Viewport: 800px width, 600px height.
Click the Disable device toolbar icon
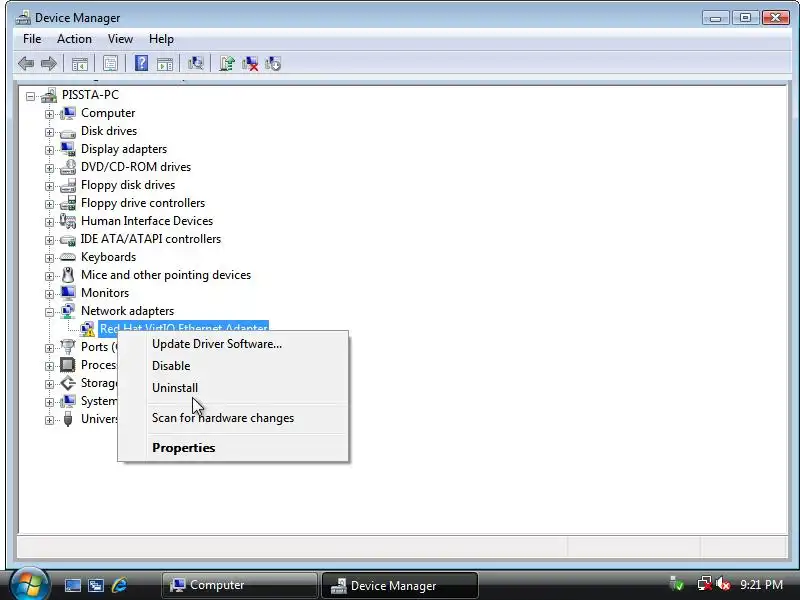pos(273,63)
